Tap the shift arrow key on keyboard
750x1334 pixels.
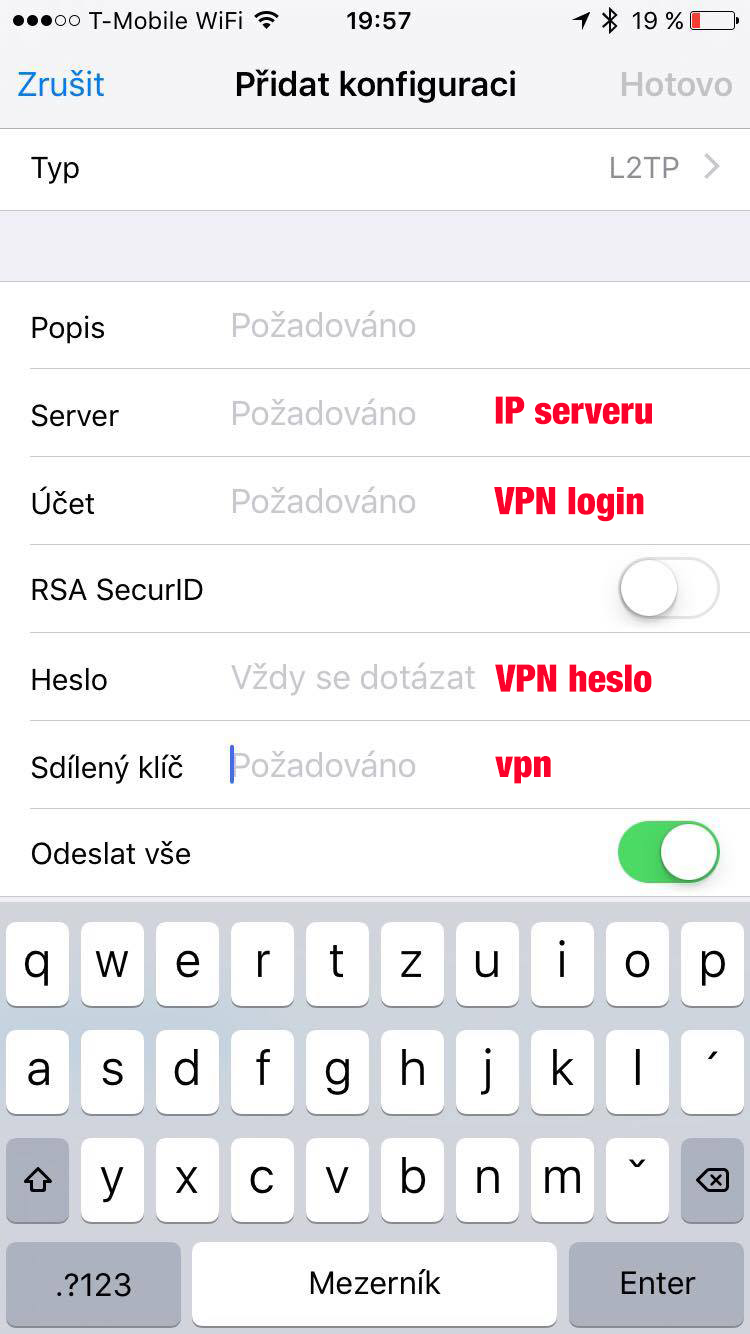tap(38, 1180)
